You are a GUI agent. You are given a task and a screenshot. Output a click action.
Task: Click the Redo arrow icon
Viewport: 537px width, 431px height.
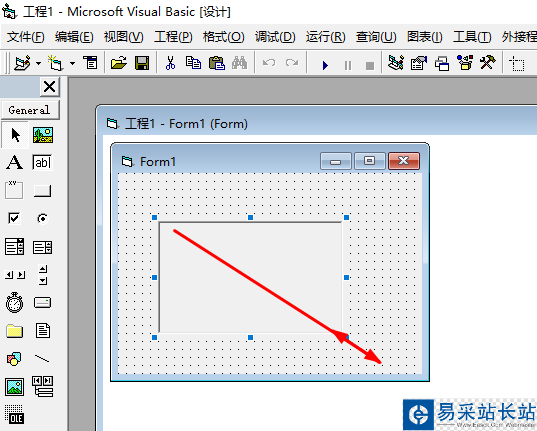coord(292,63)
